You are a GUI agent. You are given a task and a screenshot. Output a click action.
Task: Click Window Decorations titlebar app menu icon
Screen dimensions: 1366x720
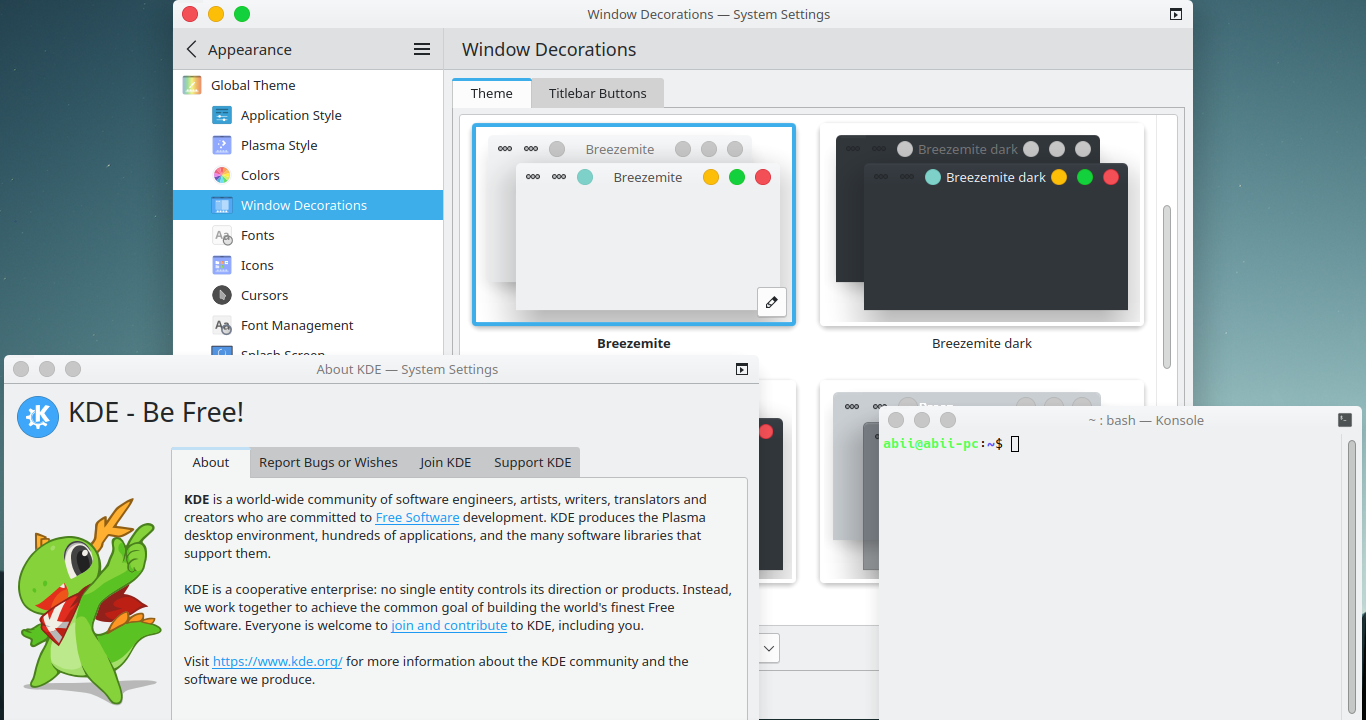[x=1176, y=14]
